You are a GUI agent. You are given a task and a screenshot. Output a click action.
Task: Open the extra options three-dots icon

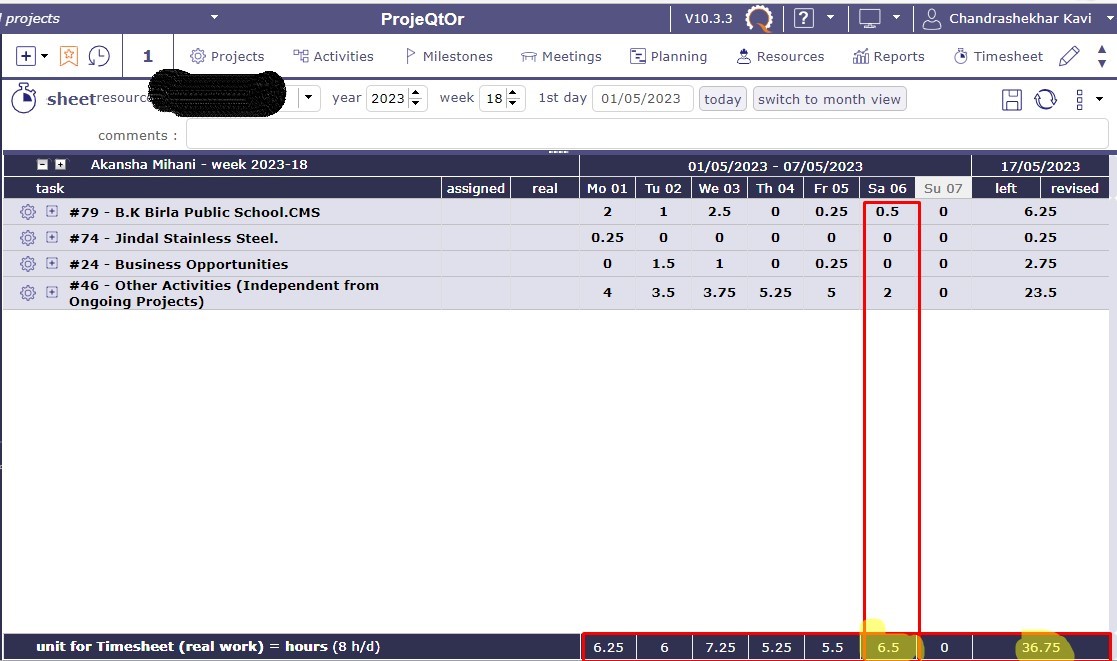(x=1079, y=99)
